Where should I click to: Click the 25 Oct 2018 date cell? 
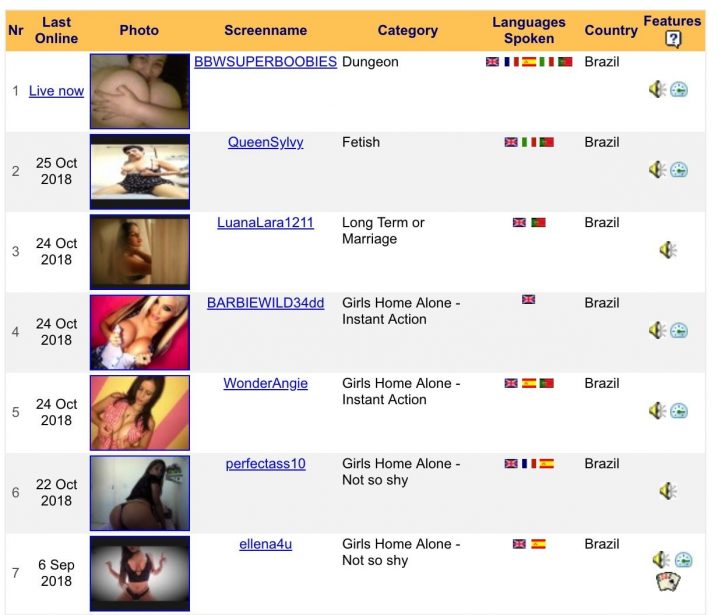56,171
